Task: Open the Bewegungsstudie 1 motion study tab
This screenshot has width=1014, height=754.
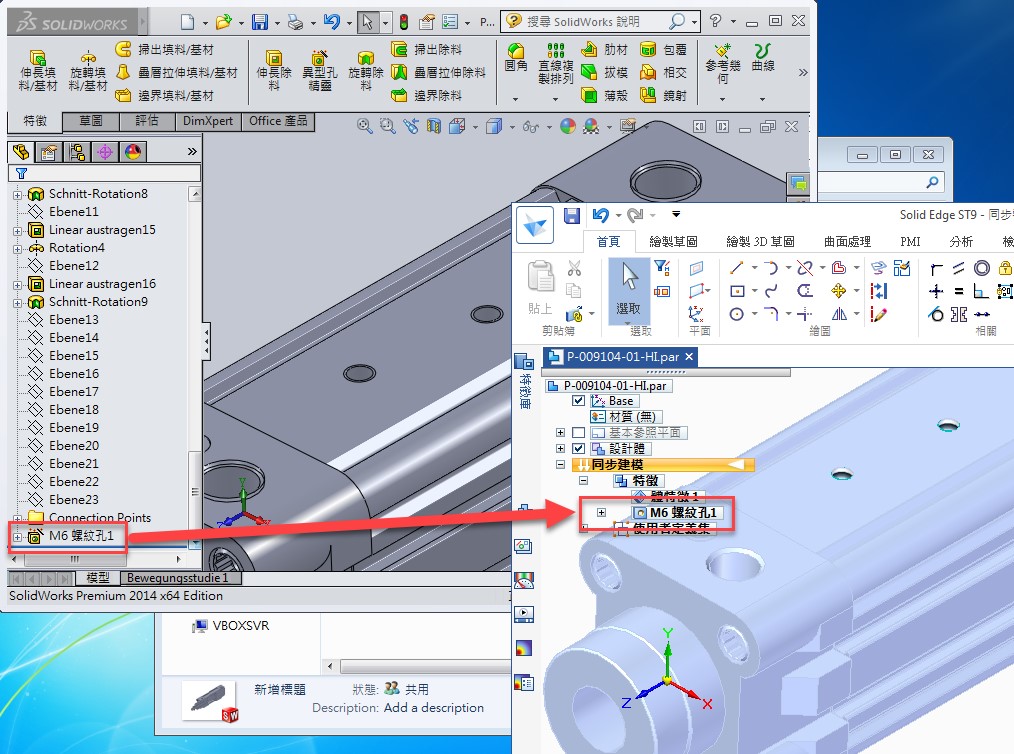Action: click(177, 577)
